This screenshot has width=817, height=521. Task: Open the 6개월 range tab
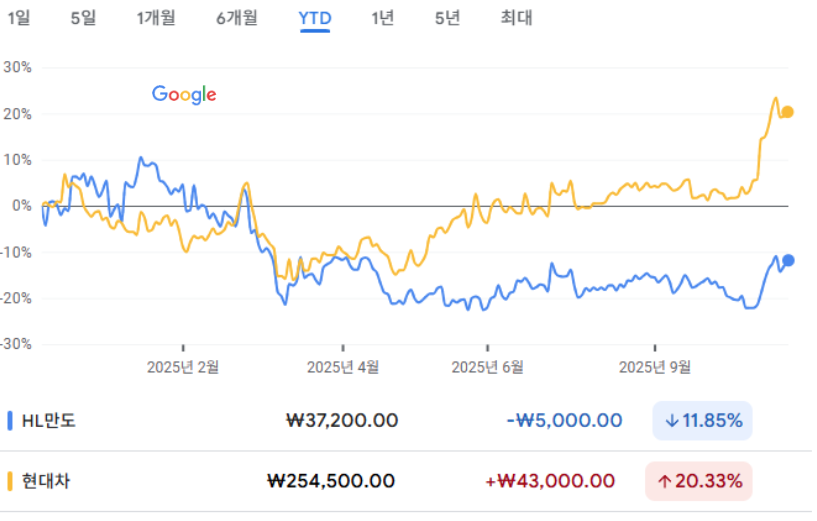pos(237,18)
